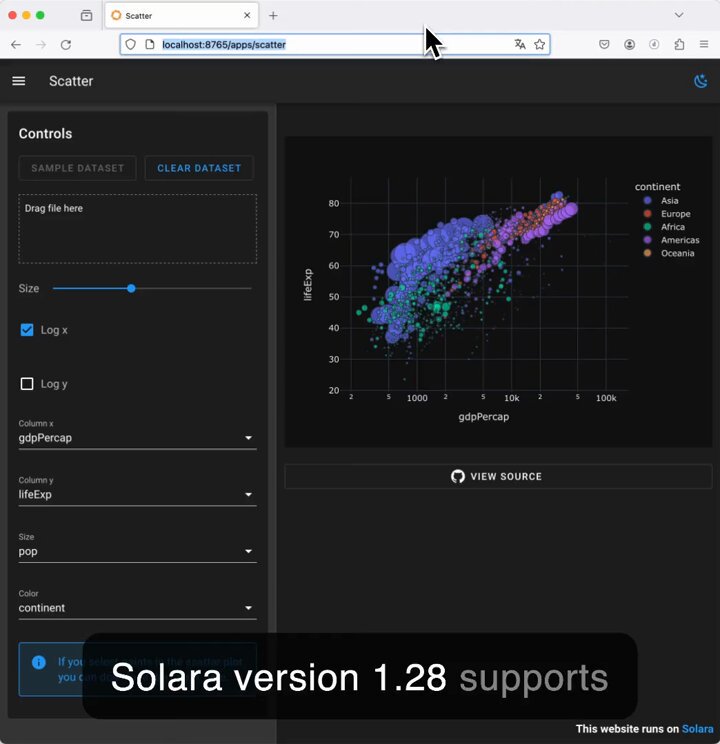The width and height of the screenshot is (720, 744).
Task: Click the Firefox View icon
Action: coord(86,15)
